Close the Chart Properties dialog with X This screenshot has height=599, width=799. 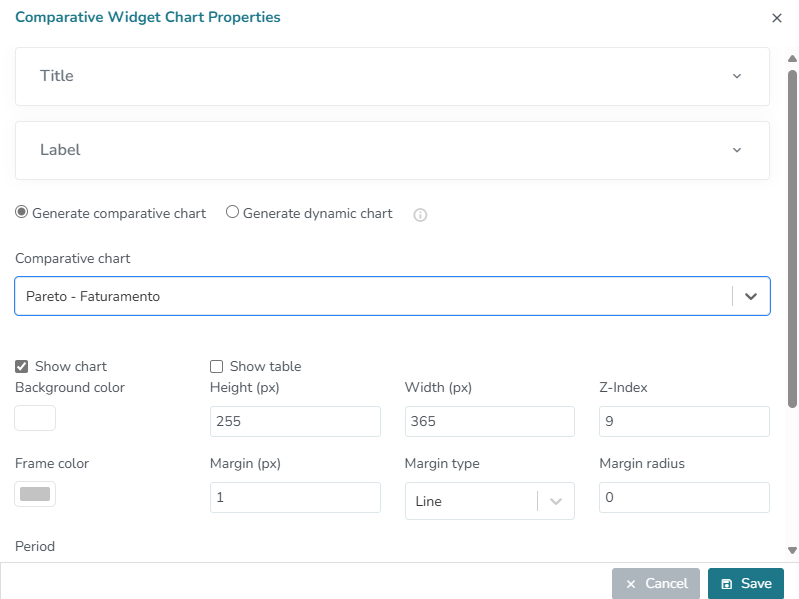[777, 18]
